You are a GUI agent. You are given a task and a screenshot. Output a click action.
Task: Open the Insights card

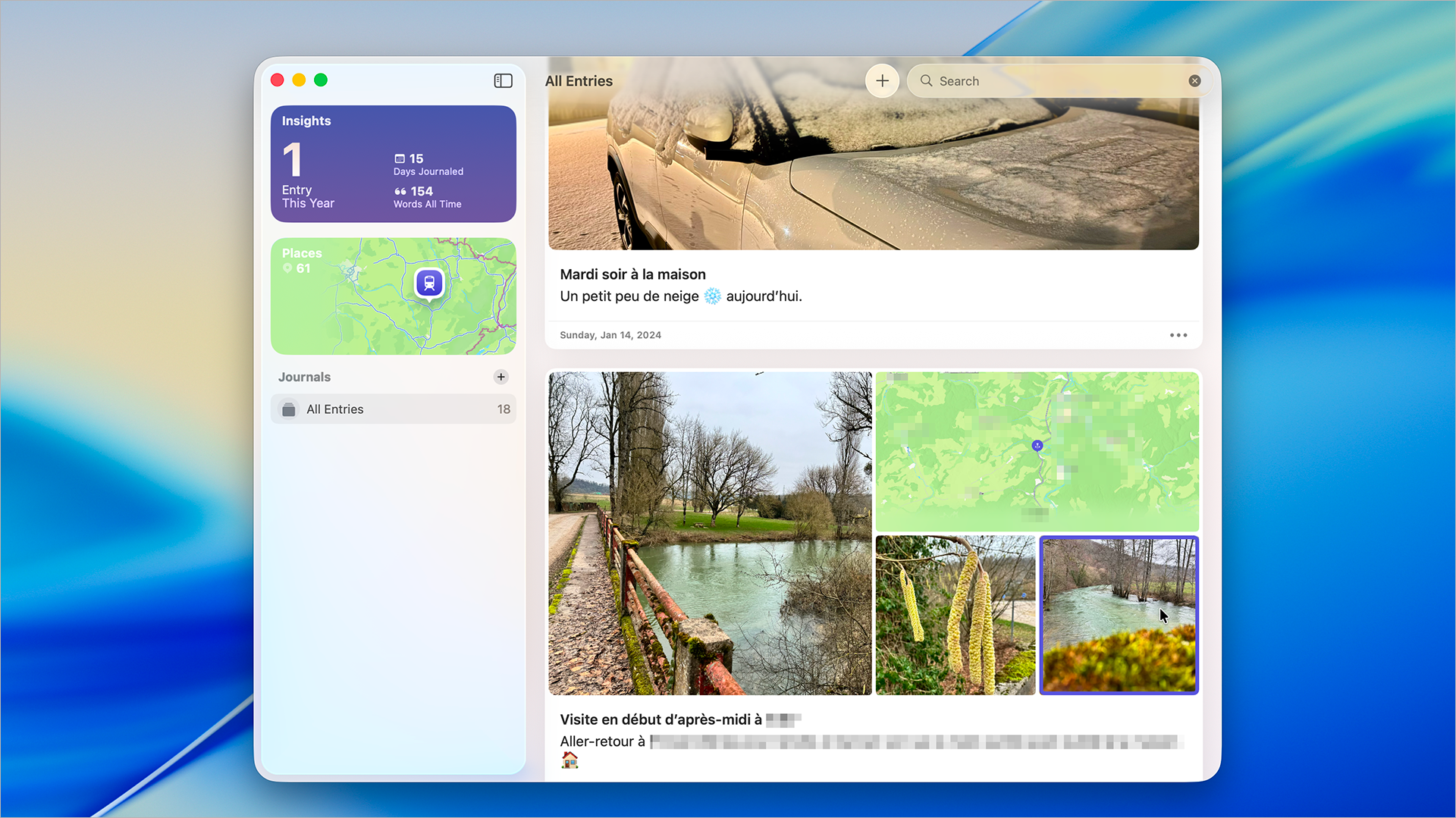[x=394, y=164]
